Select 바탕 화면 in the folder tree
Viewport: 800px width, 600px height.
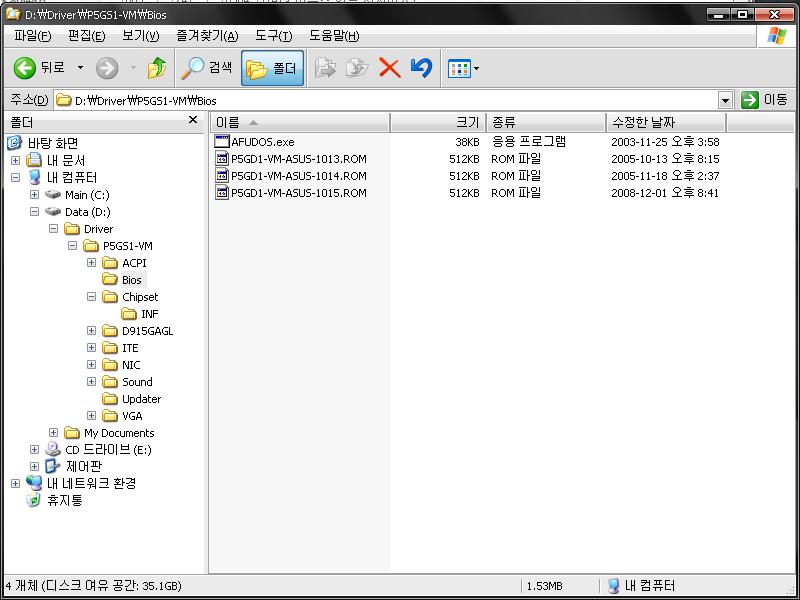[53, 143]
